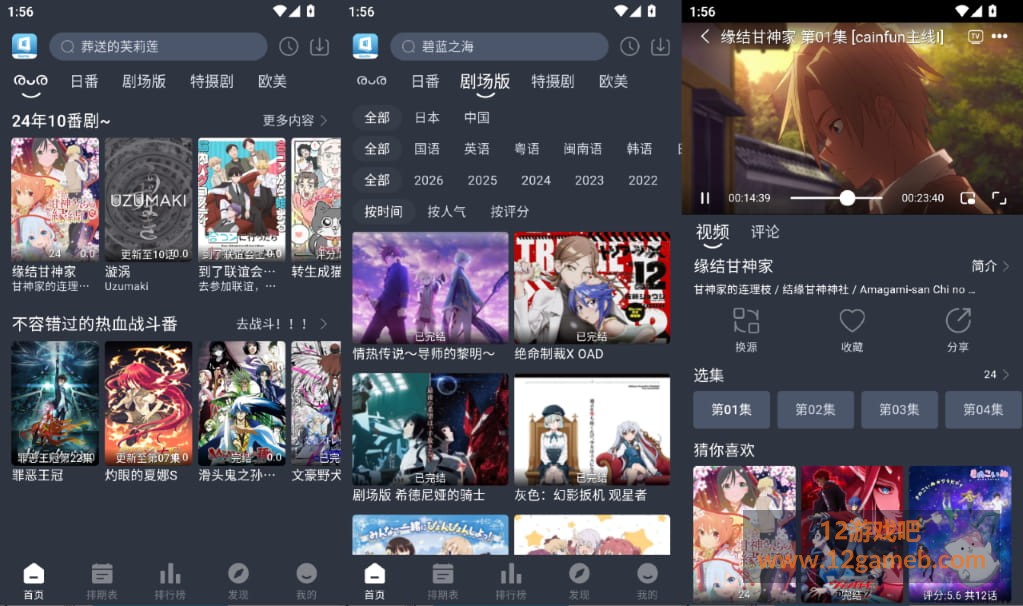The height and width of the screenshot is (606, 1023).
Task: Open history clock icon in middle screen
Action: coord(630,46)
